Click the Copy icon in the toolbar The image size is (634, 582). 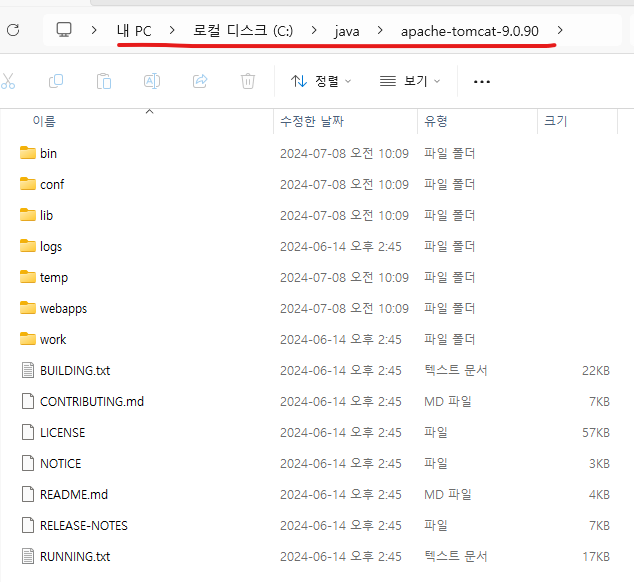(x=56, y=81)
